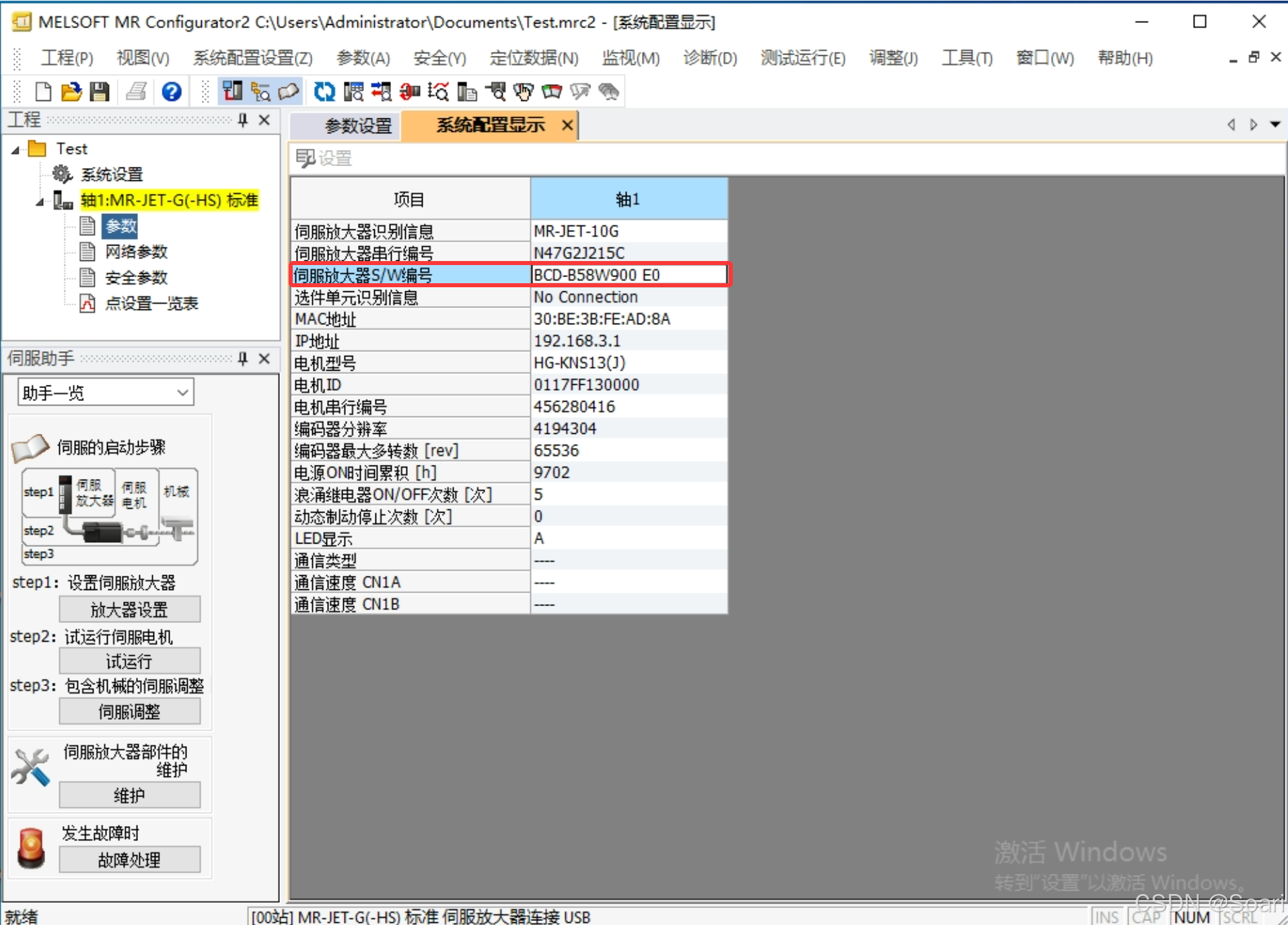Click the Print toolbar icon
Screen dimensions: 1288x925
pos(137,91)
